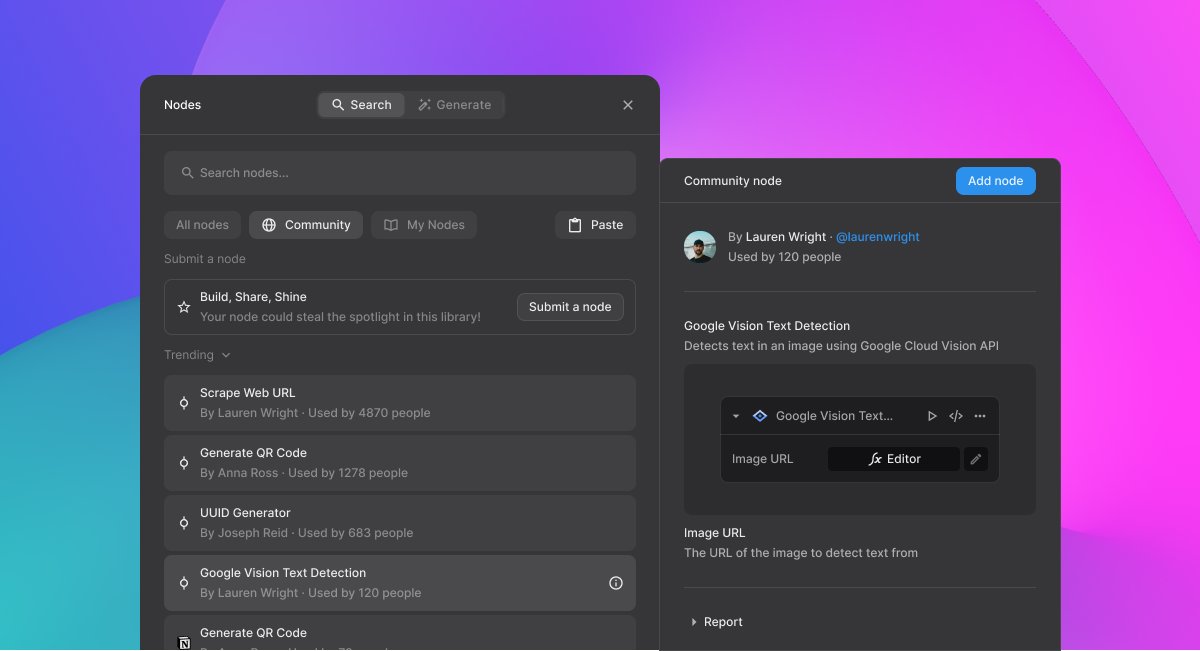The height and width of the screenshot is (651, 1200).
Task: Click the fx Editor button
Action: tap(894, 459)
